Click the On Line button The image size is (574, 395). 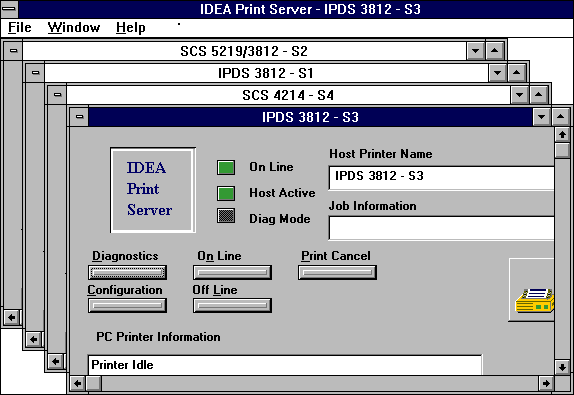click(x=232, y=272)
